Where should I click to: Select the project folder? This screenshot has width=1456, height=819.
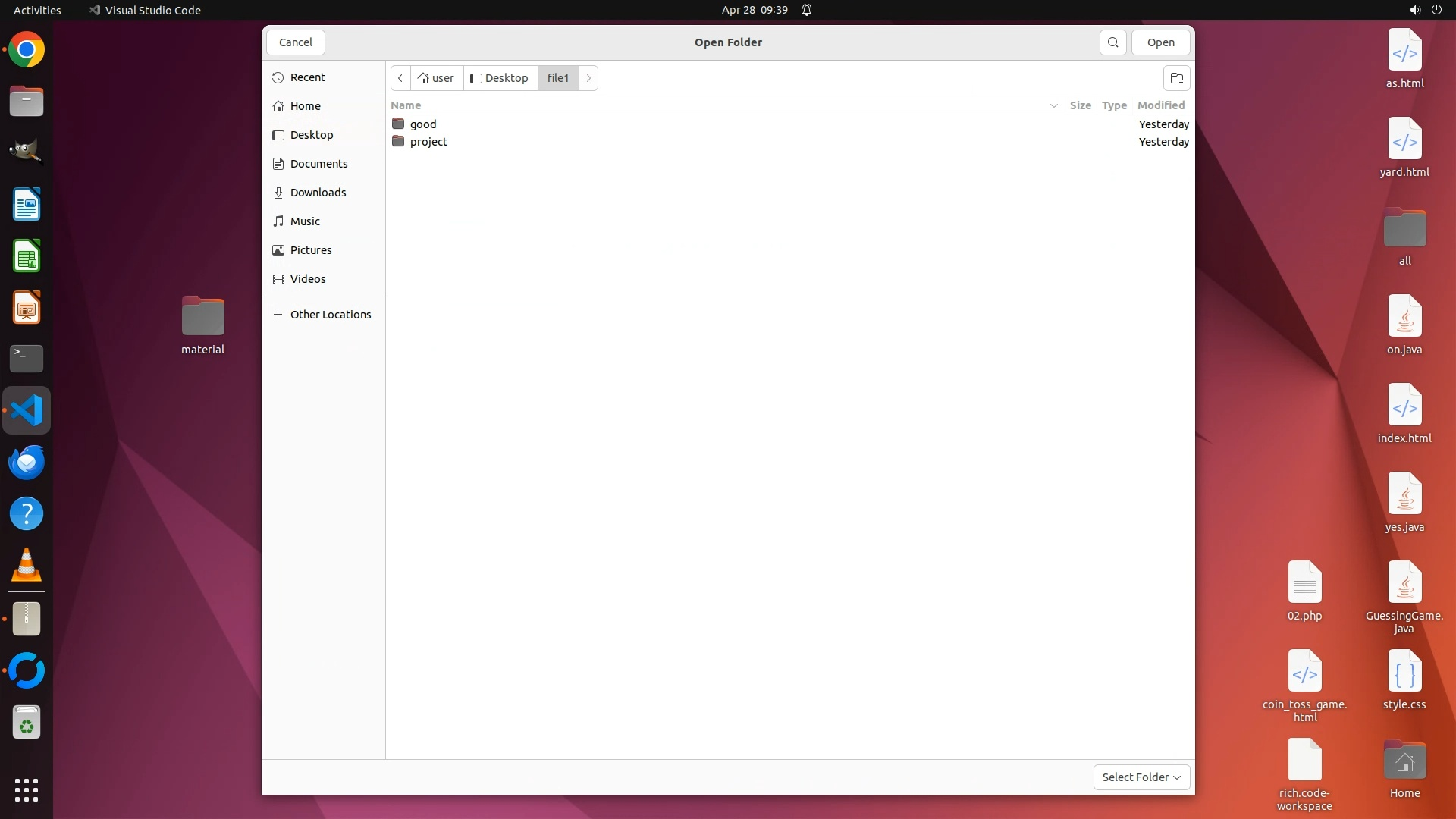428,142
